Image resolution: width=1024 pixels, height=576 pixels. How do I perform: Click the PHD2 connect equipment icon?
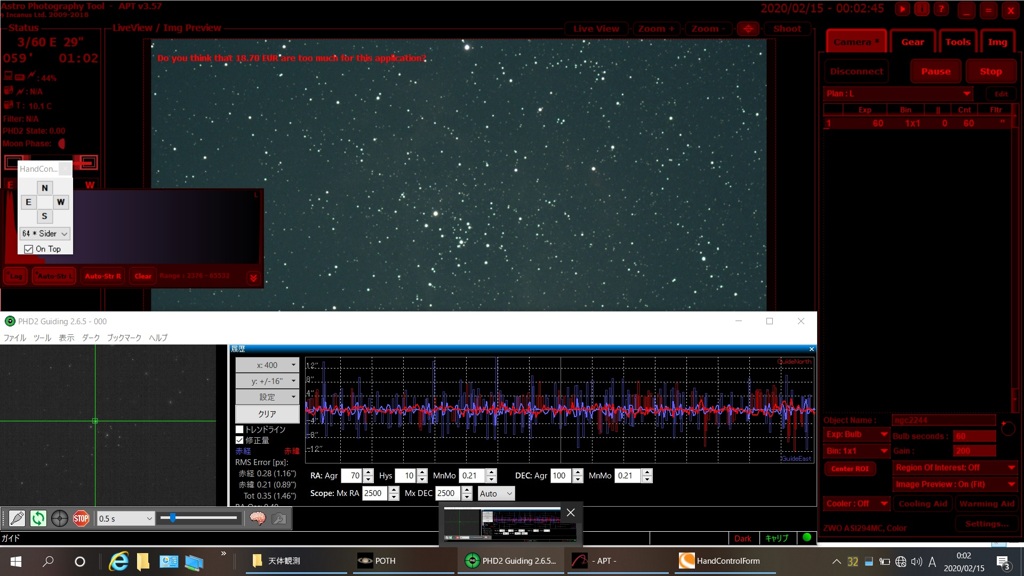point(17,518)
